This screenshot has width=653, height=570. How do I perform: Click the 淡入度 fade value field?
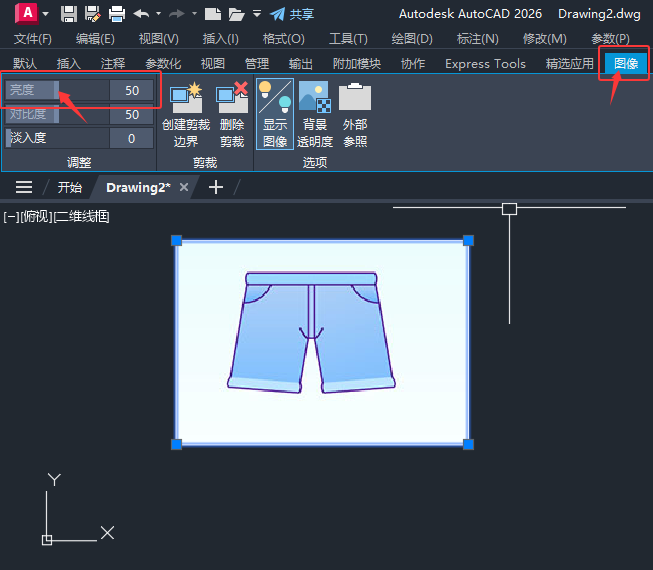(x=132, y=138)
